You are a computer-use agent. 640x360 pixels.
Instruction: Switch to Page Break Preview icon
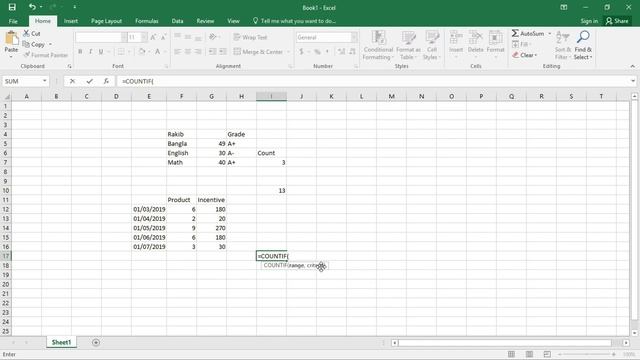[x=547, y=354]
